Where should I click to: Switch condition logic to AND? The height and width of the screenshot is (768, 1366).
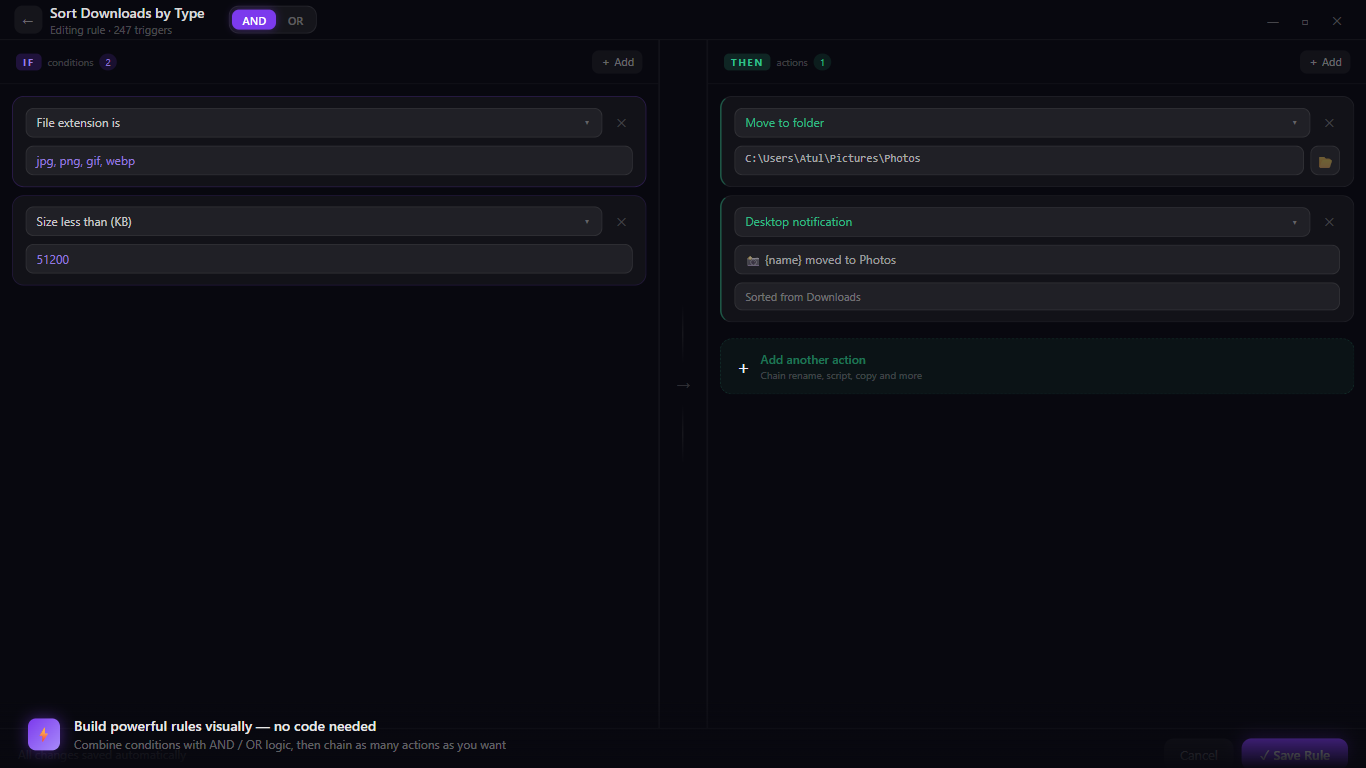click(254, 20)
